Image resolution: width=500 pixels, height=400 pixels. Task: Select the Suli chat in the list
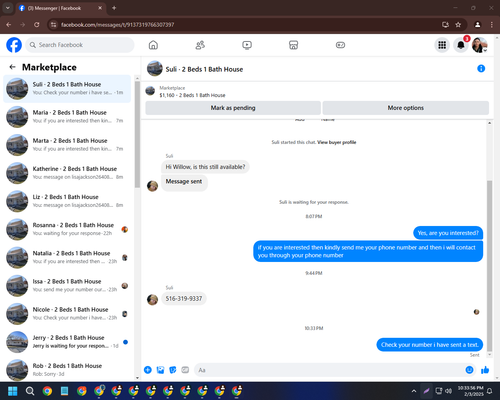click(x=67, y=89)
